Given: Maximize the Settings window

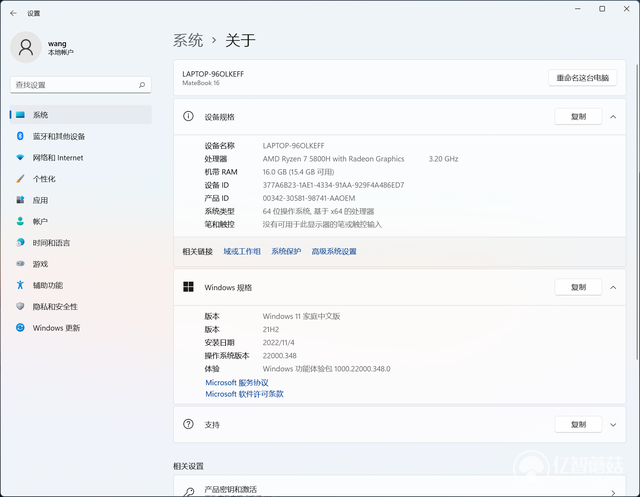Looking at the screenshot, I should click(602, 9).
